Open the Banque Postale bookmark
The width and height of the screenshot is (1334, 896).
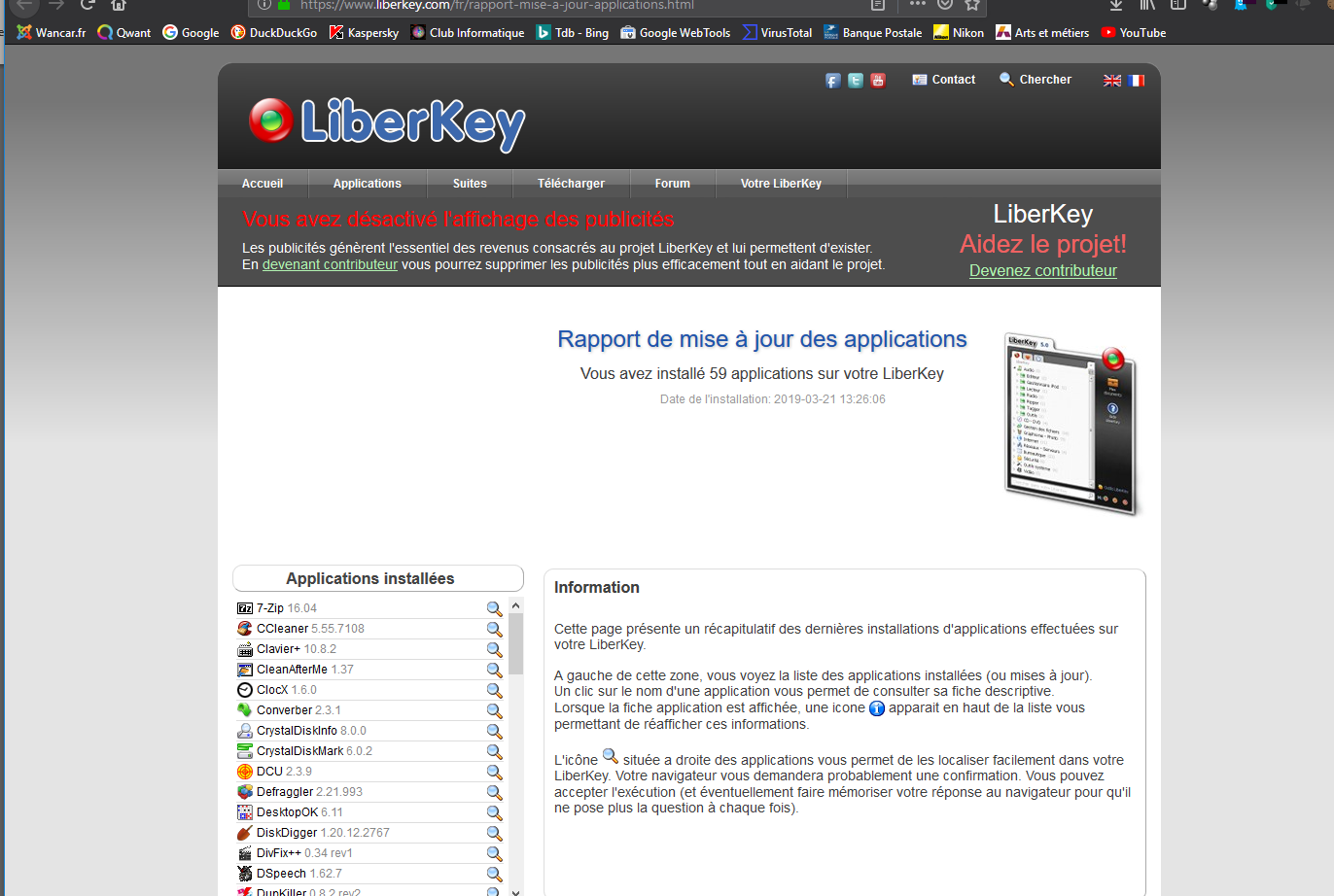pyautogui.click(x=873, y=32)
